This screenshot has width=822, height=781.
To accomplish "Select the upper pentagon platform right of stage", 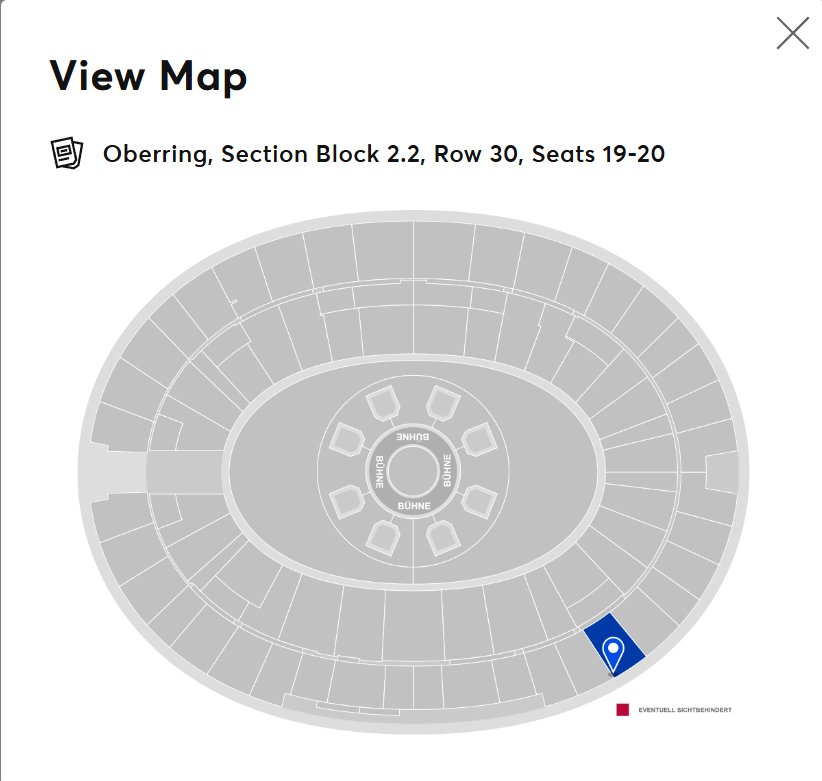I will pyautogui.click(x=480, y=439).
